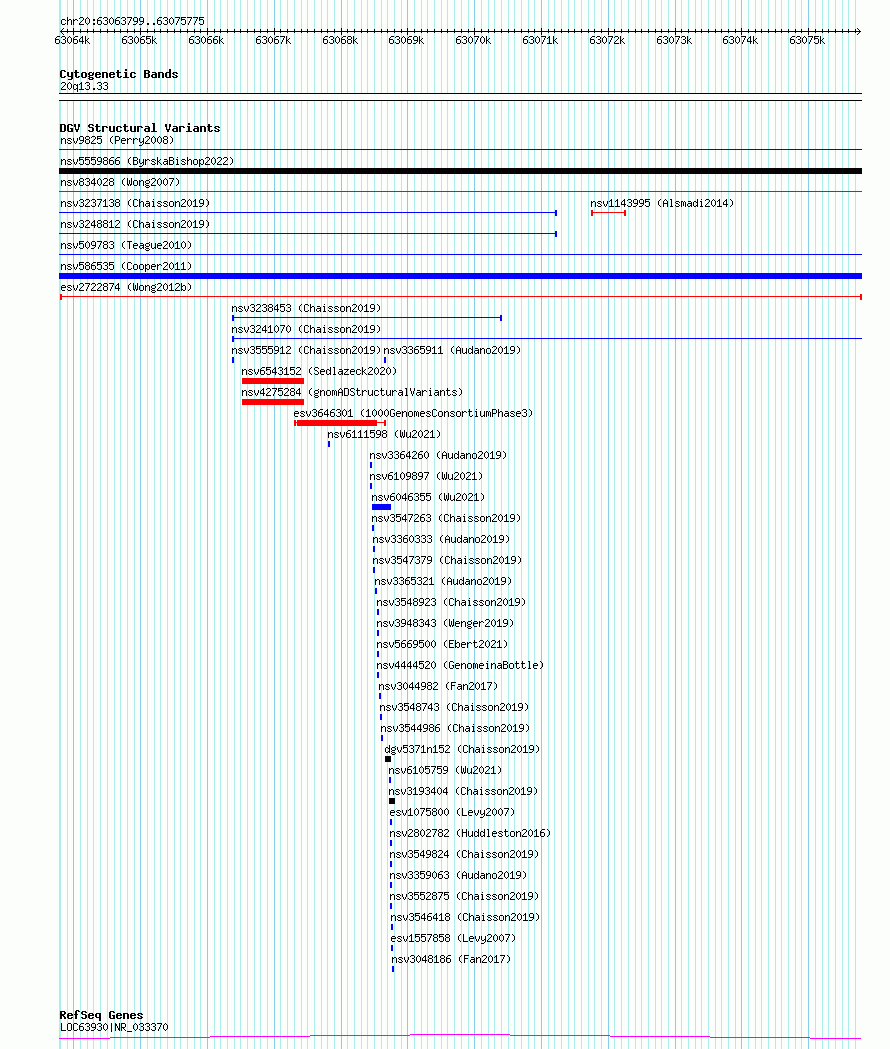Click the chr20:63063799..63075775 region label
Image resolution: width=890 pixels, height=1049 pixels.
coord(132,21)
